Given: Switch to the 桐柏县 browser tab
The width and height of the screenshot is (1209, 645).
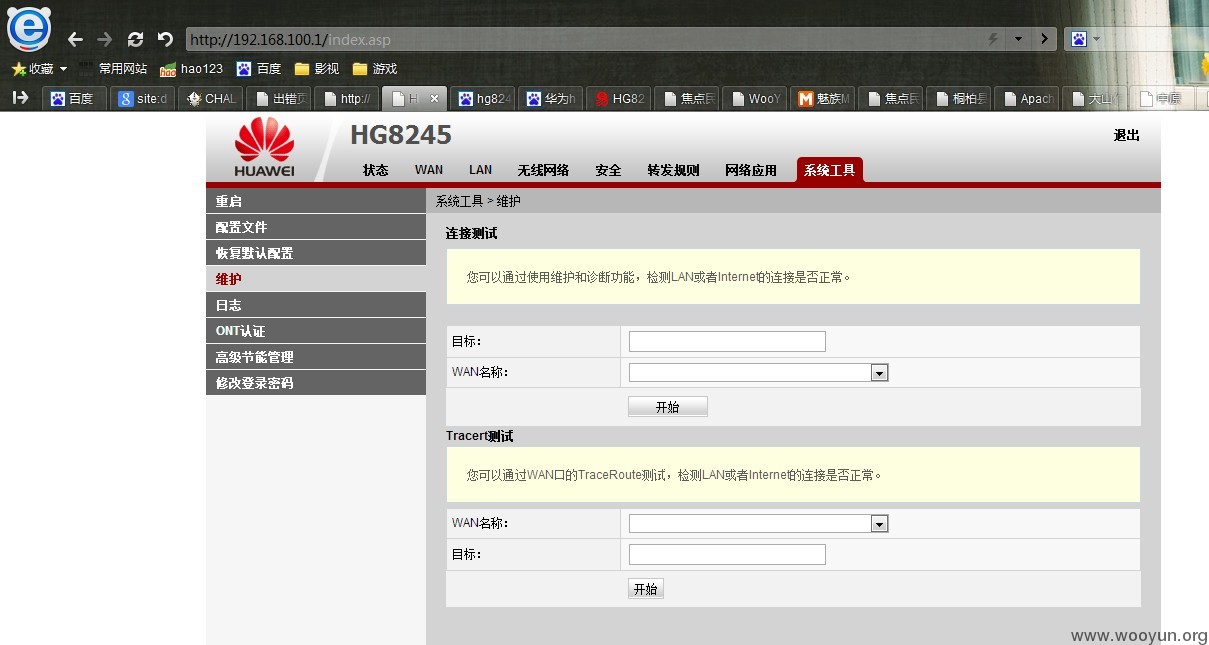Looking at the screenshot, I should [959, 98].
